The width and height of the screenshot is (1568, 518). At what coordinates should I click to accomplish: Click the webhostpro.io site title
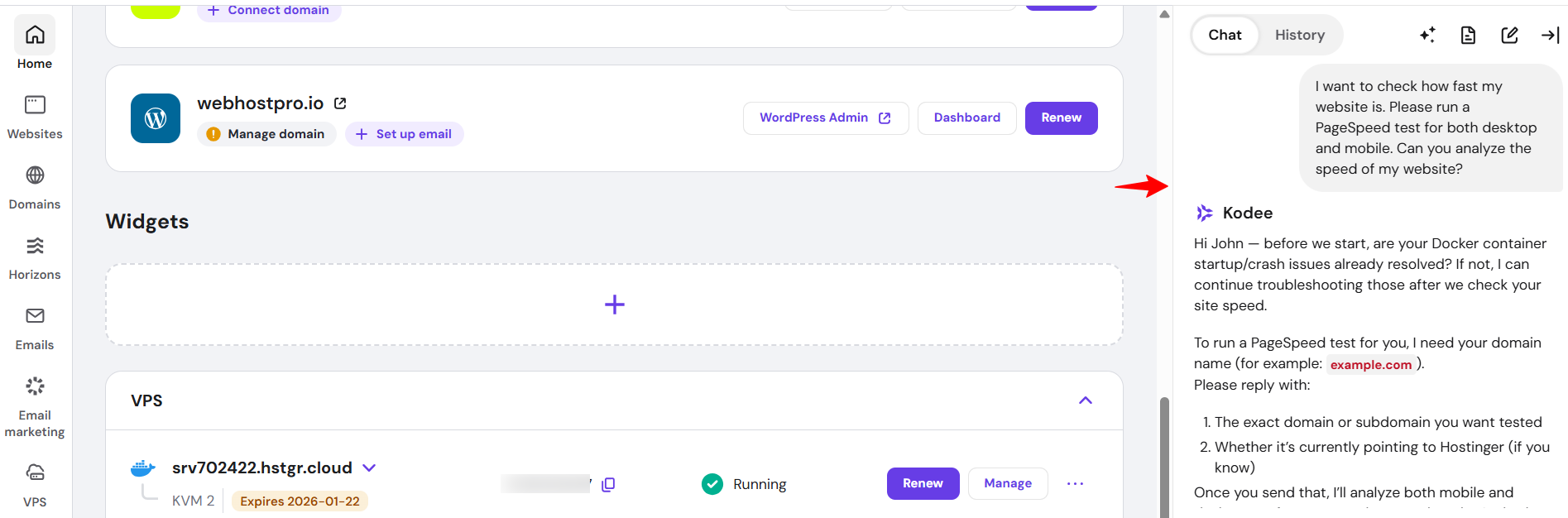(x=260, y=103)
